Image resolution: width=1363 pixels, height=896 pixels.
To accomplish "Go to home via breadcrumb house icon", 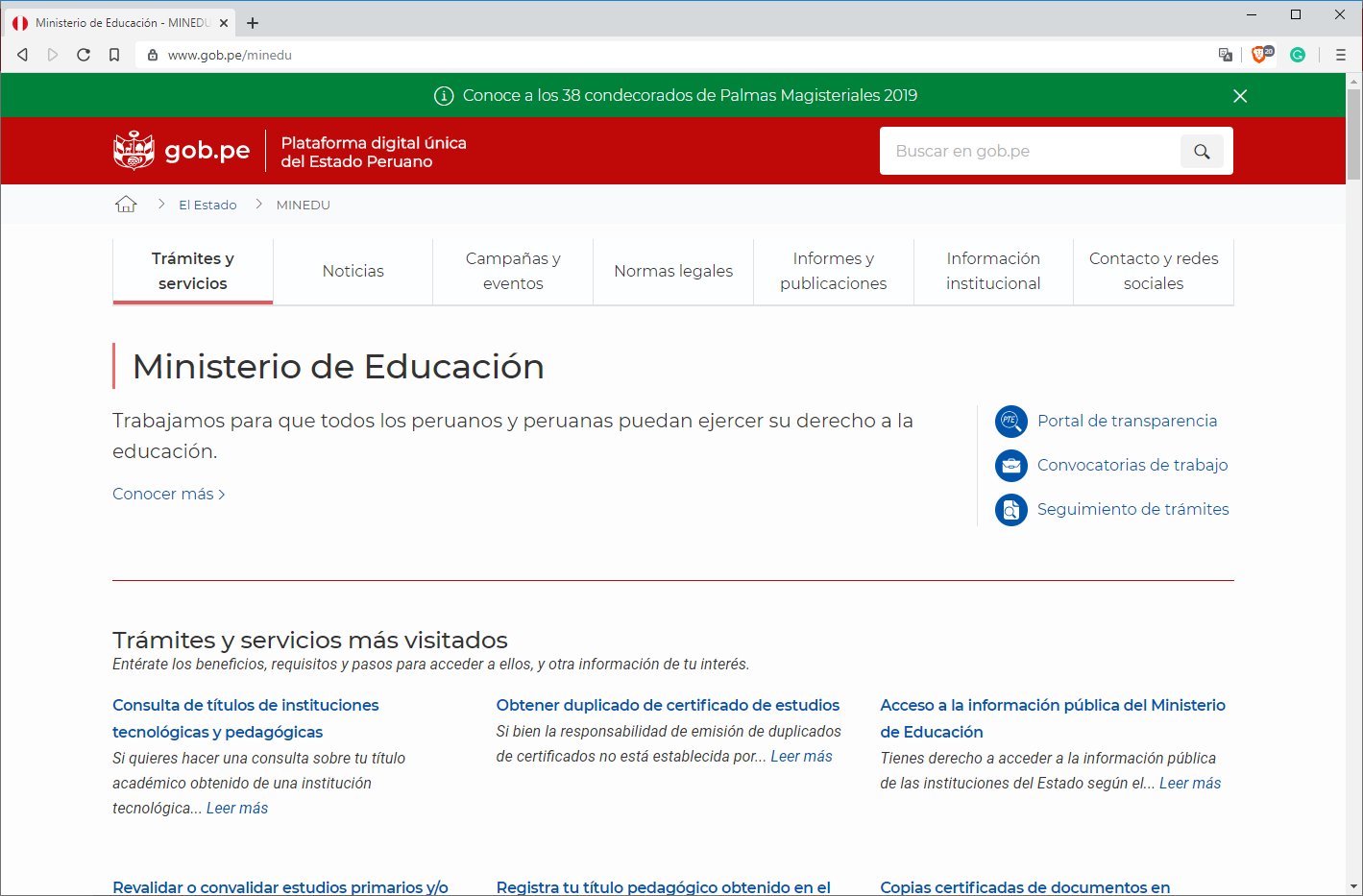I will tap(126, 205).
